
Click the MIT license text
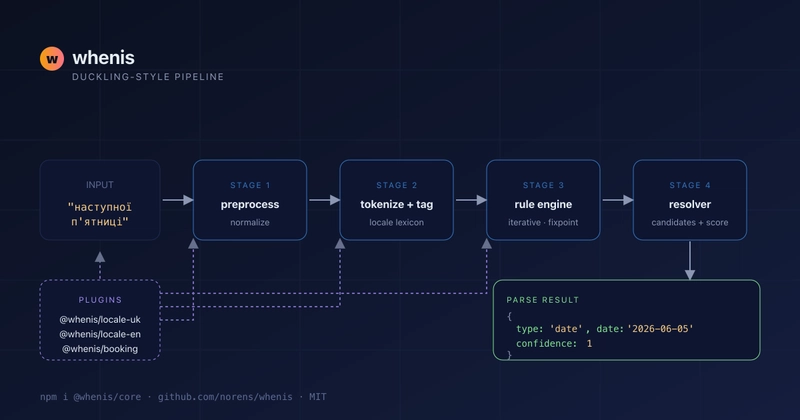click(x=317, y=397)
